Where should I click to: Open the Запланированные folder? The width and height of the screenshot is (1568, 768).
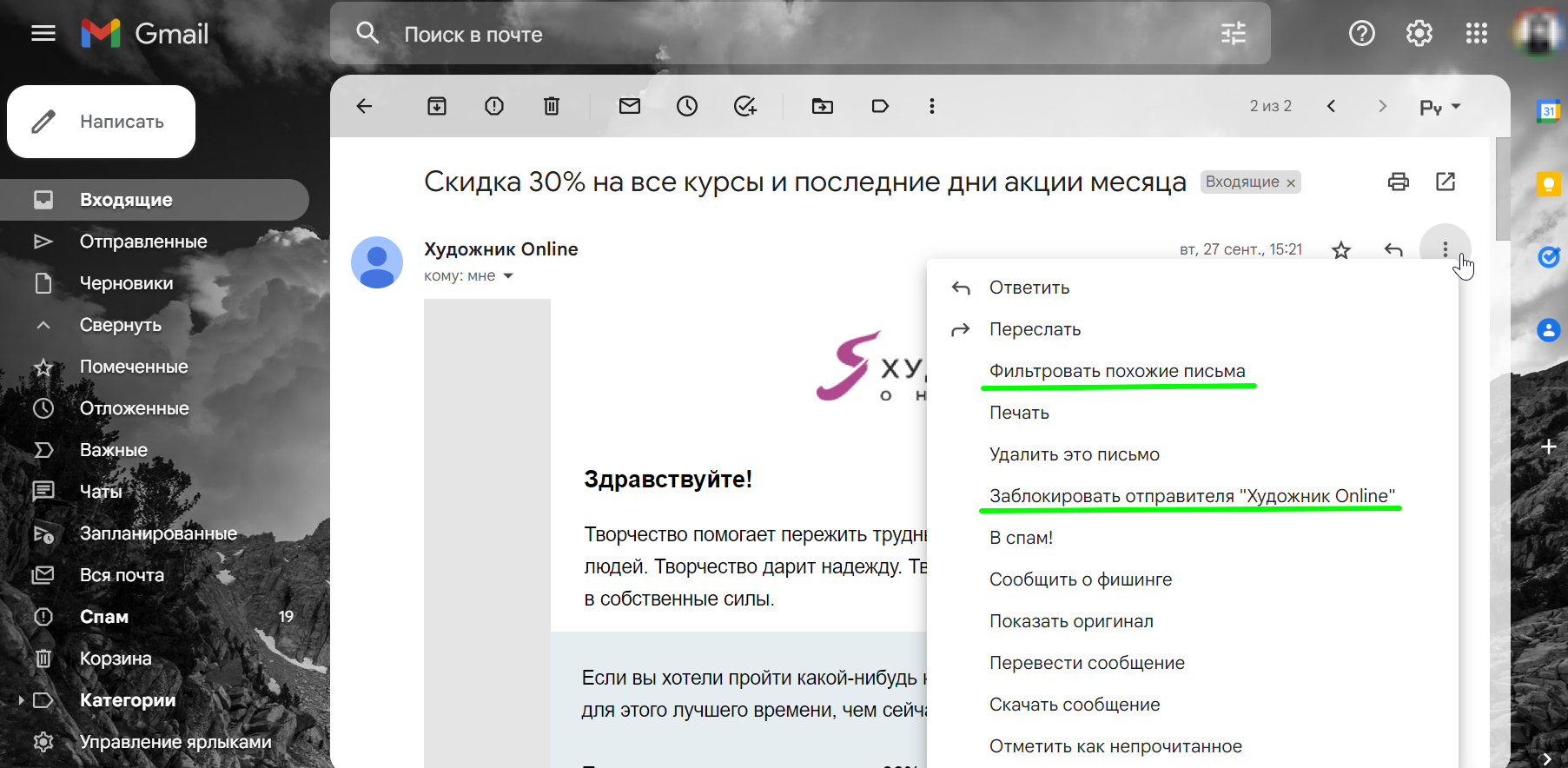(155, 533)
